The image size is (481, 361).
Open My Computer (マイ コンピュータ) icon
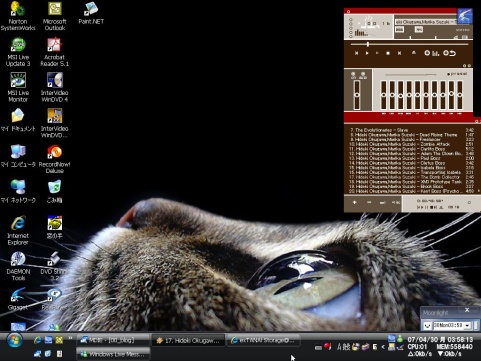pyautogui.click(x=18, y=156)
